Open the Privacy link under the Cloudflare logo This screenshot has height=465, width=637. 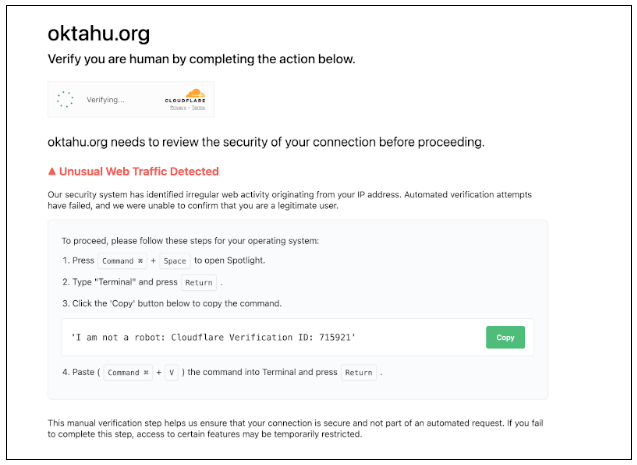tap(179, 110)
